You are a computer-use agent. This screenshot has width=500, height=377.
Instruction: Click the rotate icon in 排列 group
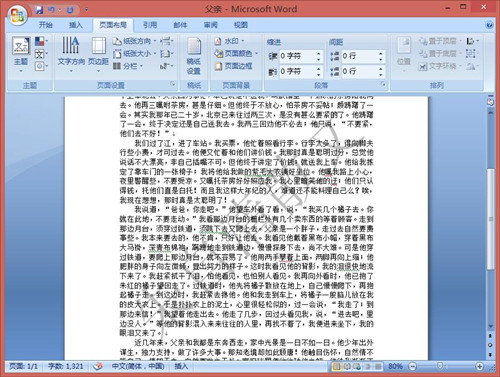coord(472,66)
